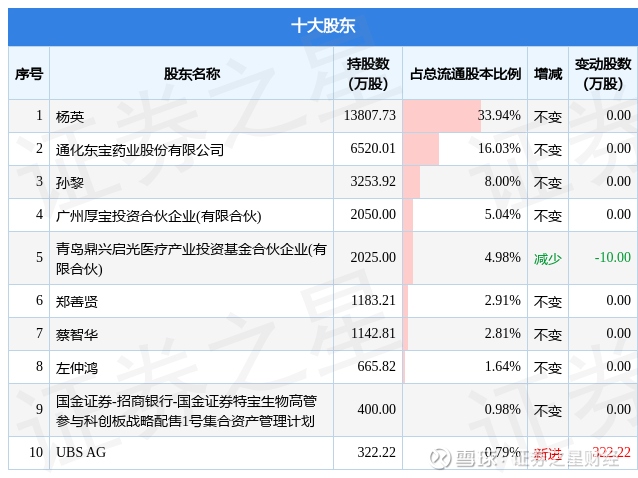Select shareholder 杨英 in row one

point(70,117)
